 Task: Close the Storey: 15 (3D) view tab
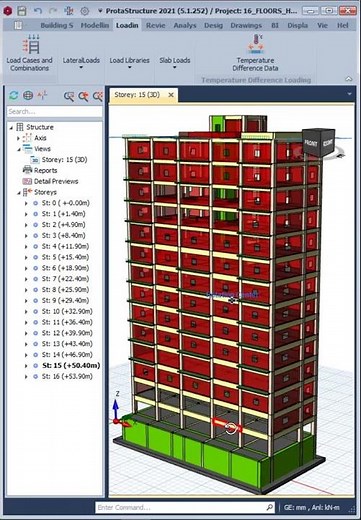point(171,95)
